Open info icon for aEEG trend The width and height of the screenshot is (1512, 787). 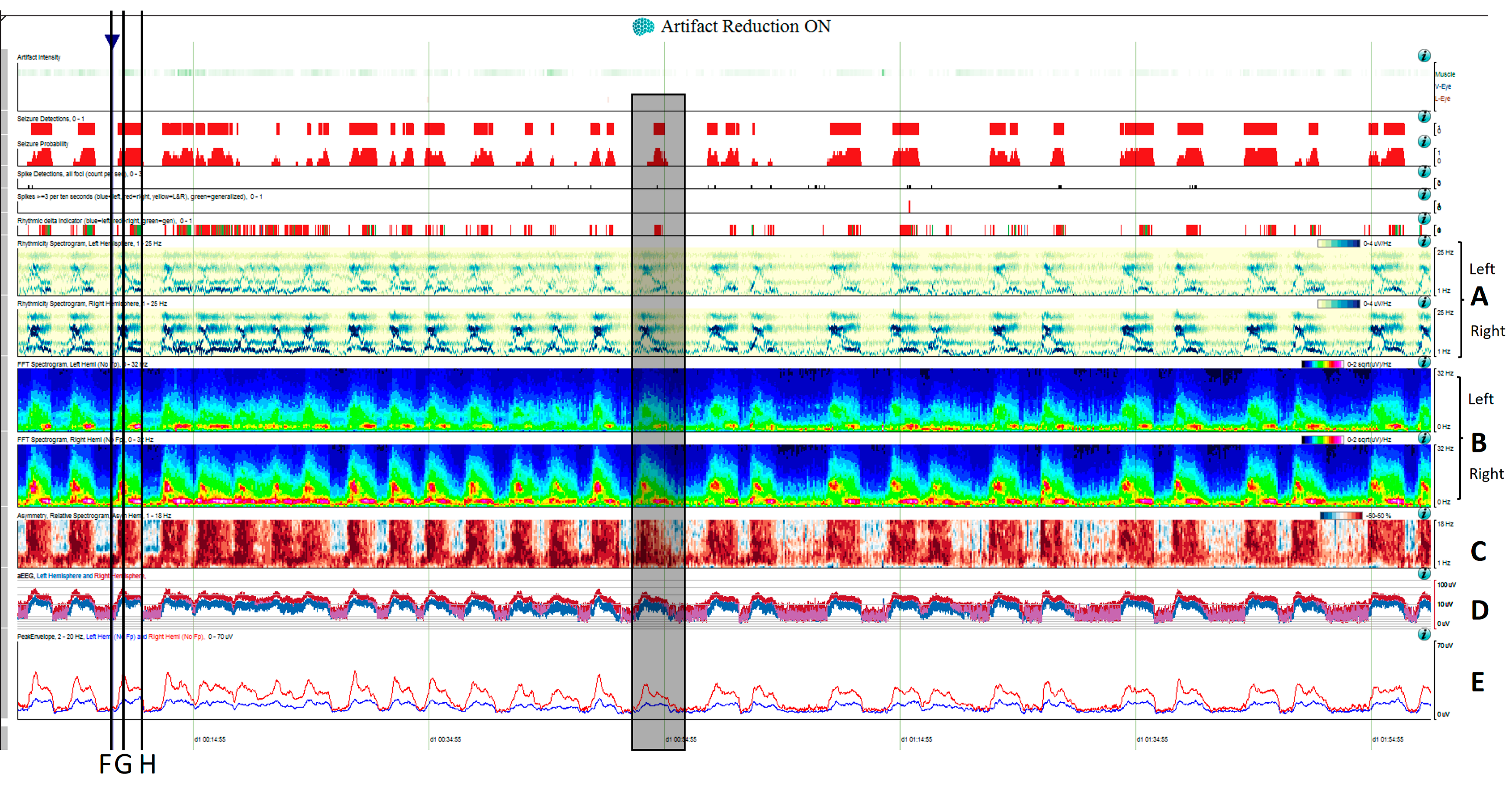(1424, 573)
